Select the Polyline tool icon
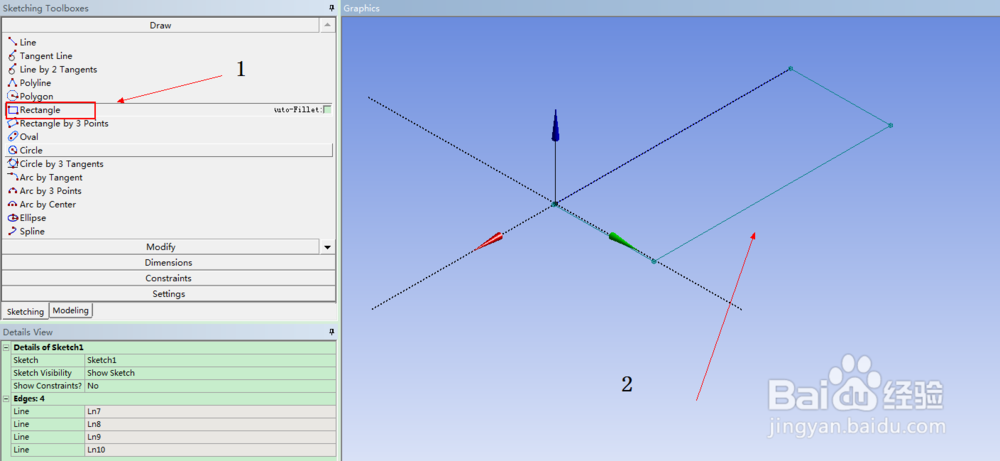1000x461 pixels. (x=12, y=83)
